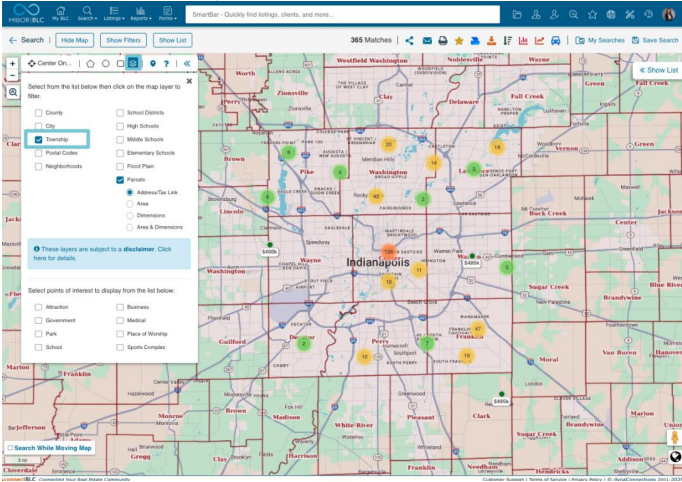This screenshot has height=482, width=682.
Task: Collapse map toolbar with double chevron
Action: click(186, 63)
